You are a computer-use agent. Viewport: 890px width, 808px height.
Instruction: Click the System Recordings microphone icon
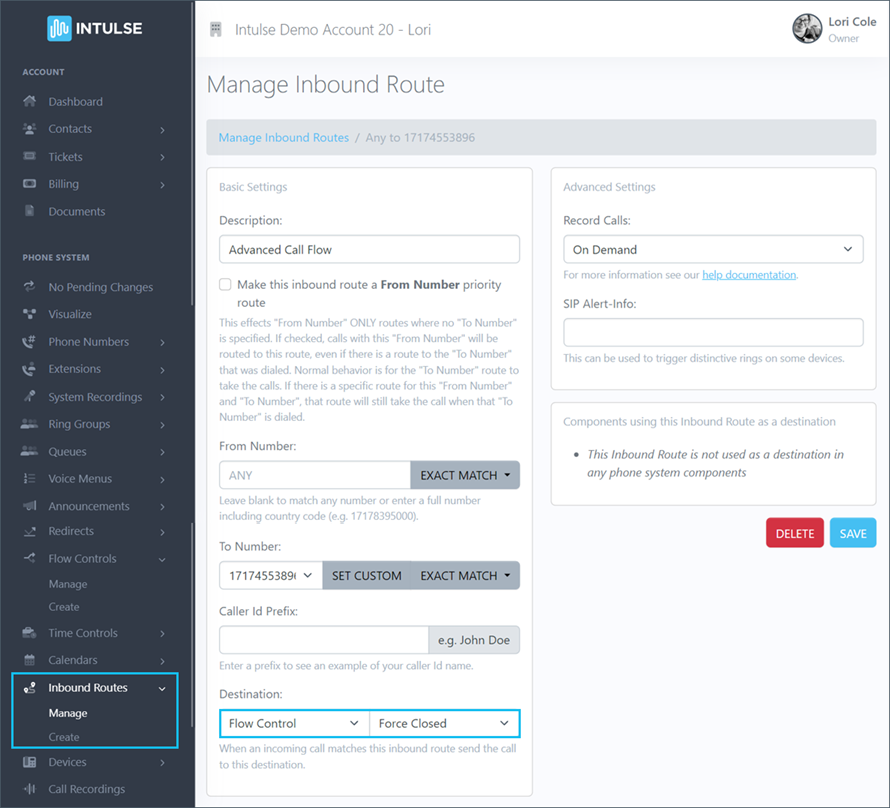point(30,397)
